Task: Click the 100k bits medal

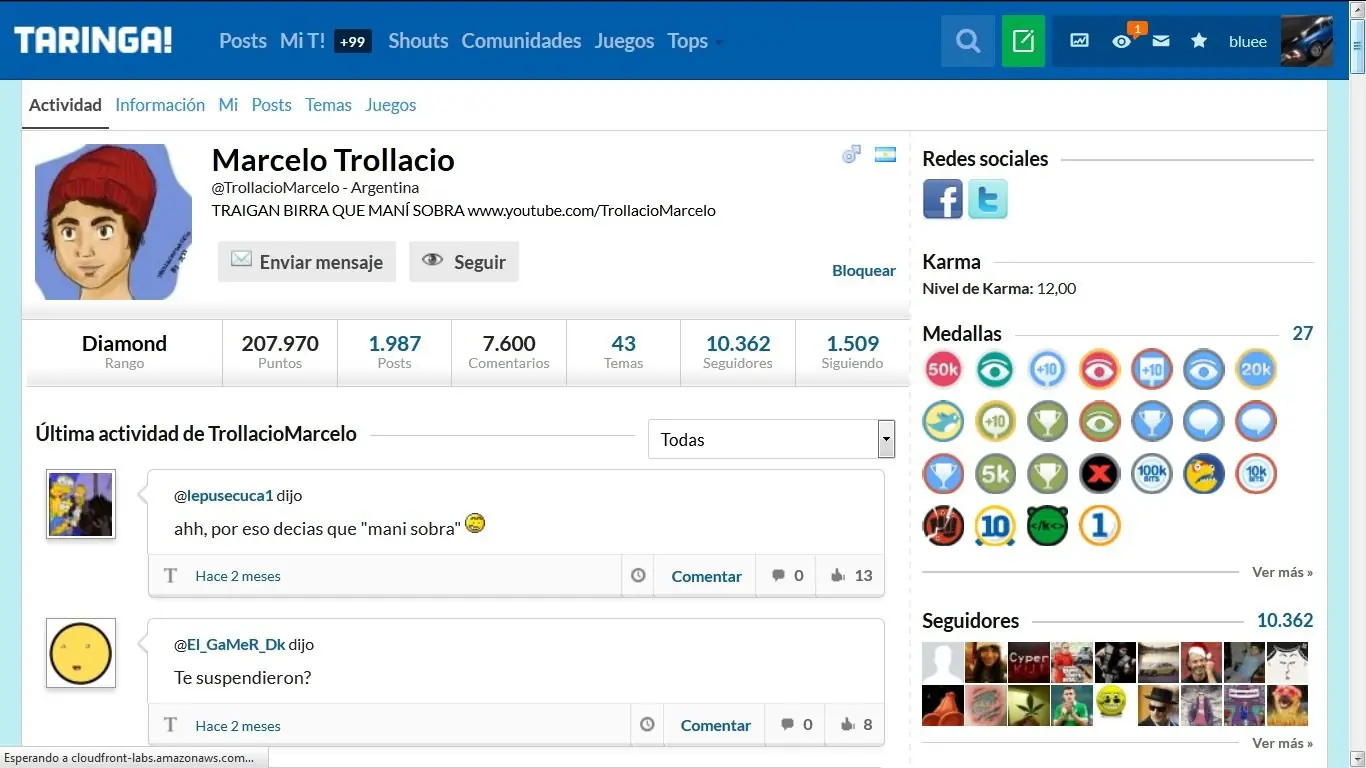Action: (x=1152, y=474)
